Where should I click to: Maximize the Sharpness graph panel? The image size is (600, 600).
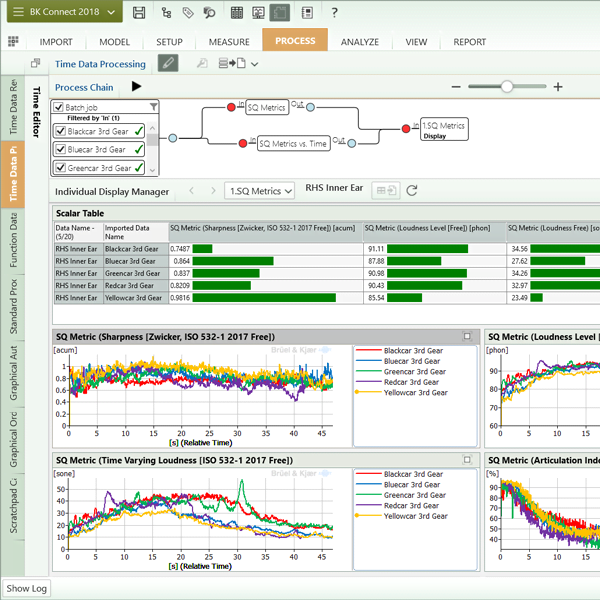[x=467, y=336]
